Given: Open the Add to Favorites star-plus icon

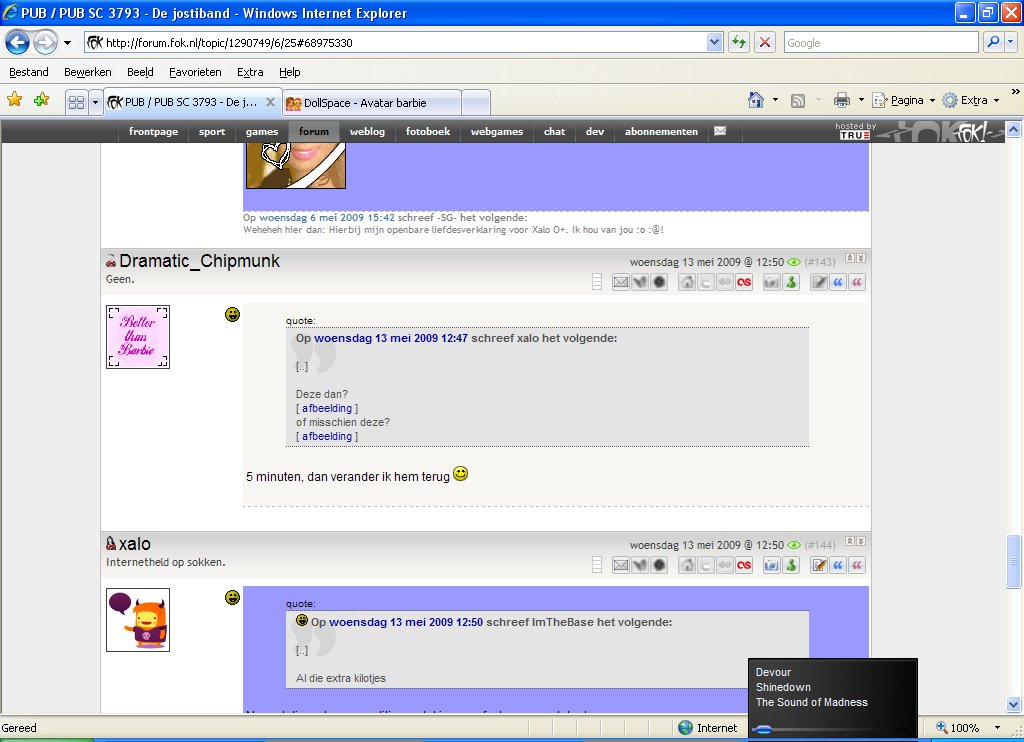Looking at the screenshot, I should click(x=41, y=100).
